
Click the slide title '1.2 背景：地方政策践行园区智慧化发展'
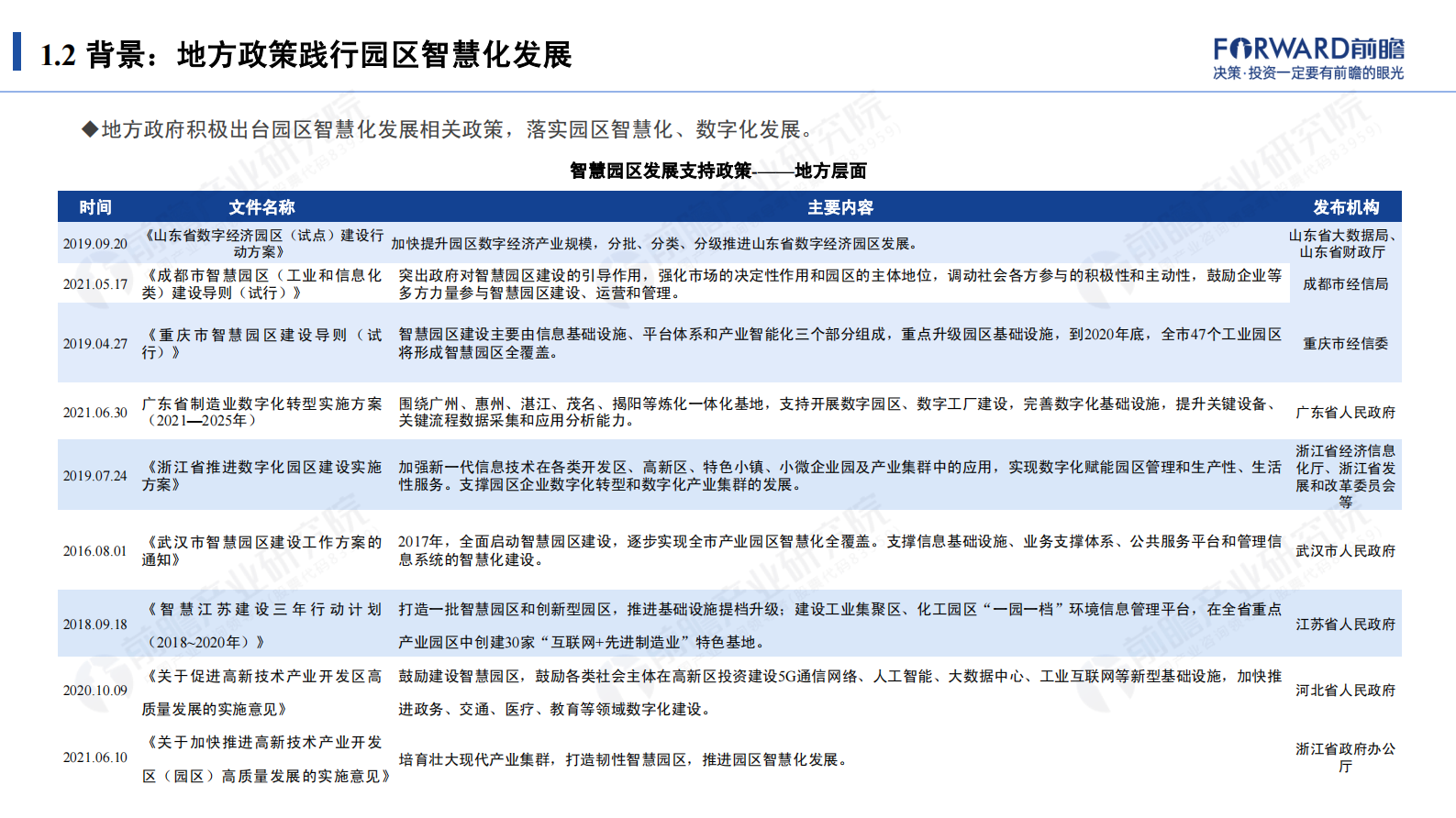[x=306, y=55]
